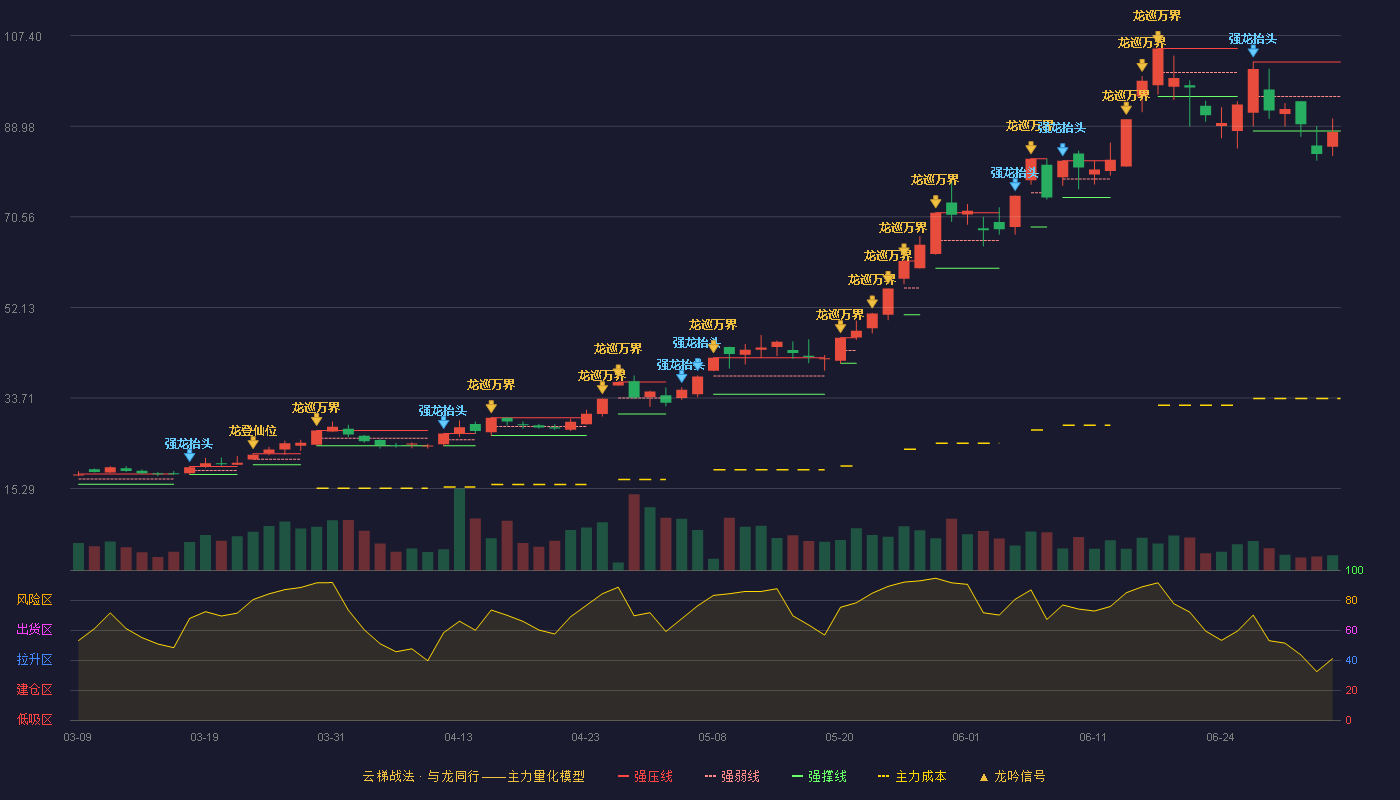This screenshot has width=1400, height=800.
Task: Click the 建仓区 zone label
Action: [34, 690]
